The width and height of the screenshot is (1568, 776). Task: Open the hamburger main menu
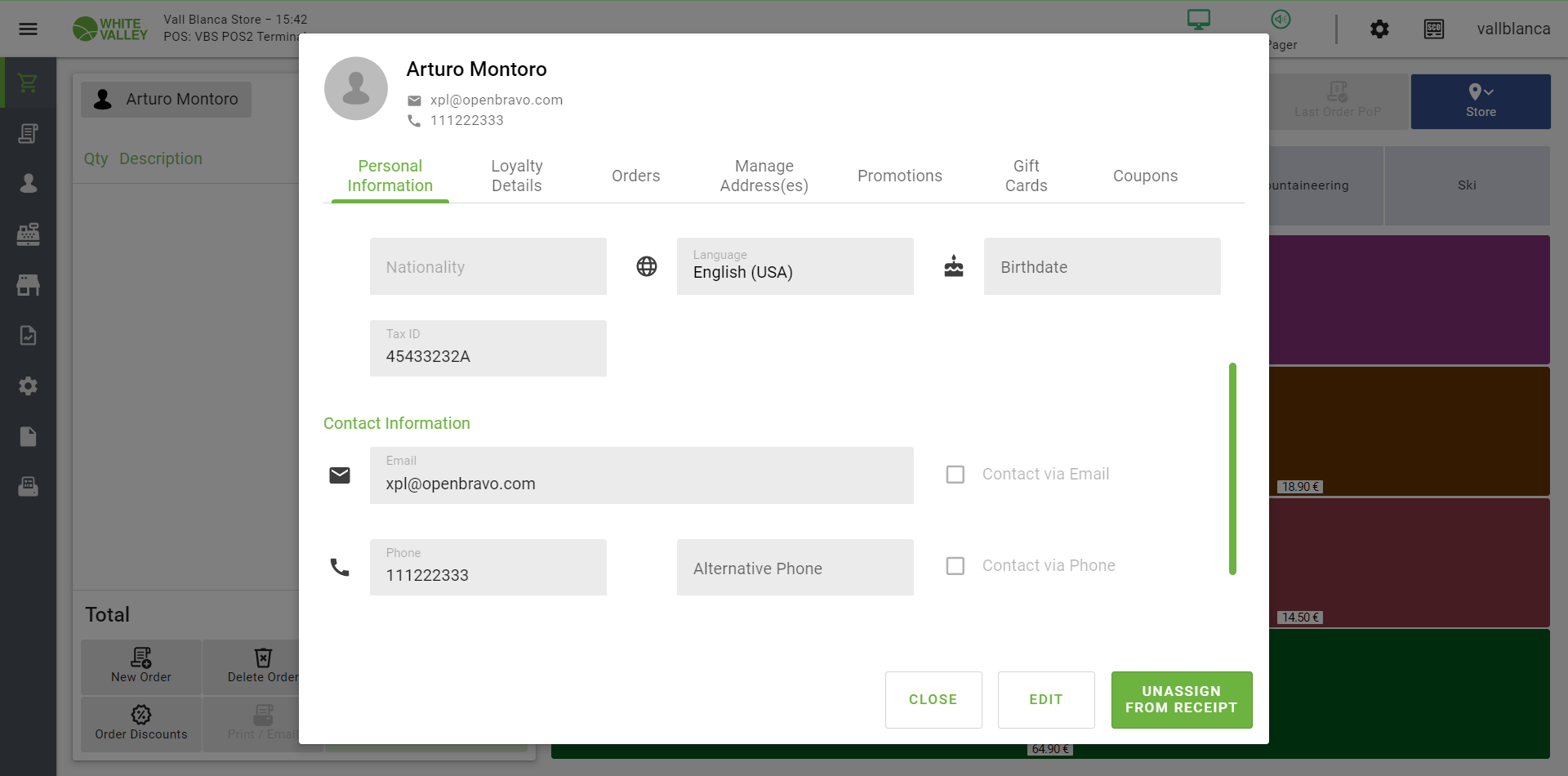pos(28,29)
